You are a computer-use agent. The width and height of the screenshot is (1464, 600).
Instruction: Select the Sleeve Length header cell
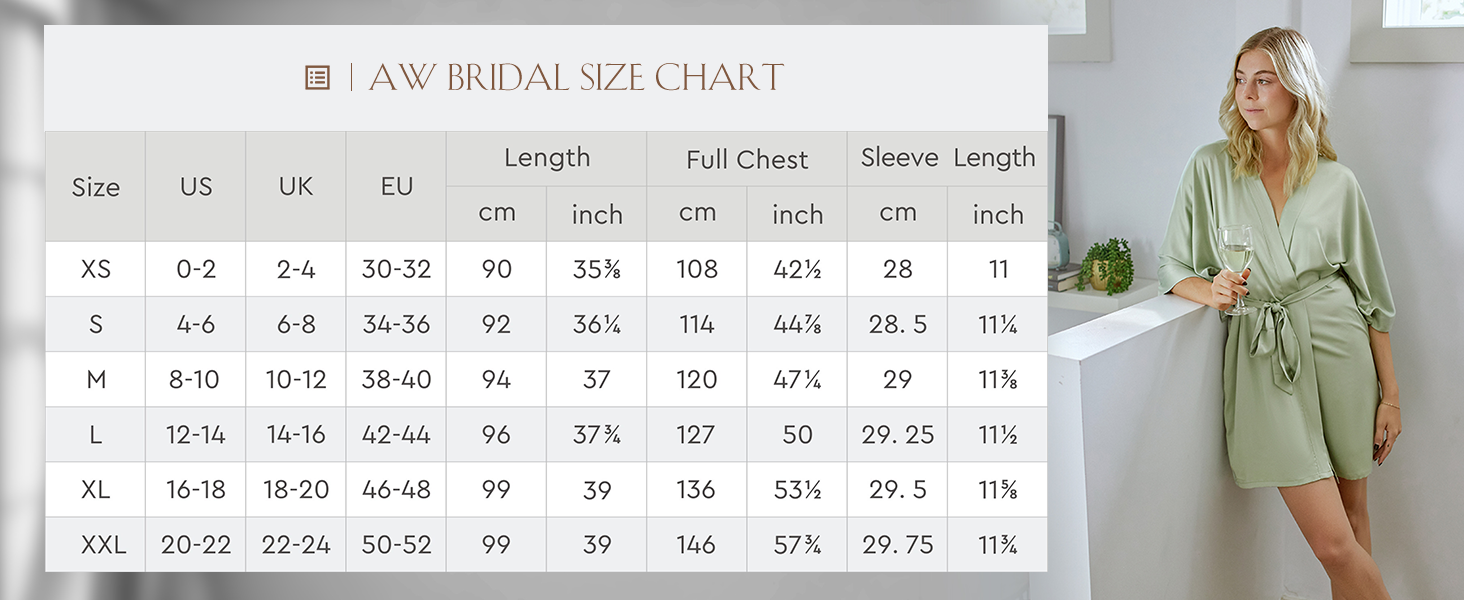point(948,159)
